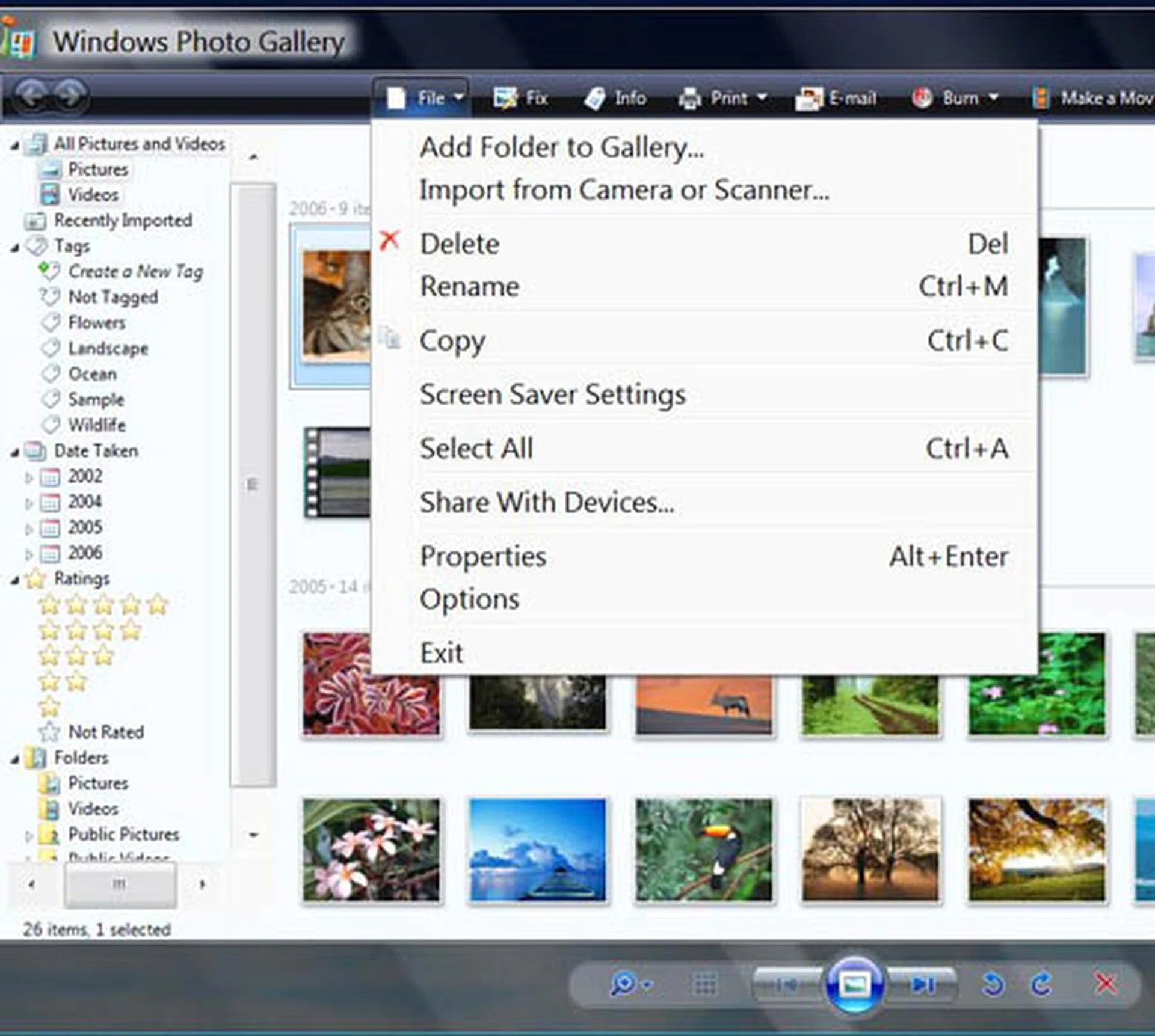Screen dimensions: 1155x1036
Task: Expand the 2004 date folder
Action: (x=28, y=503)
